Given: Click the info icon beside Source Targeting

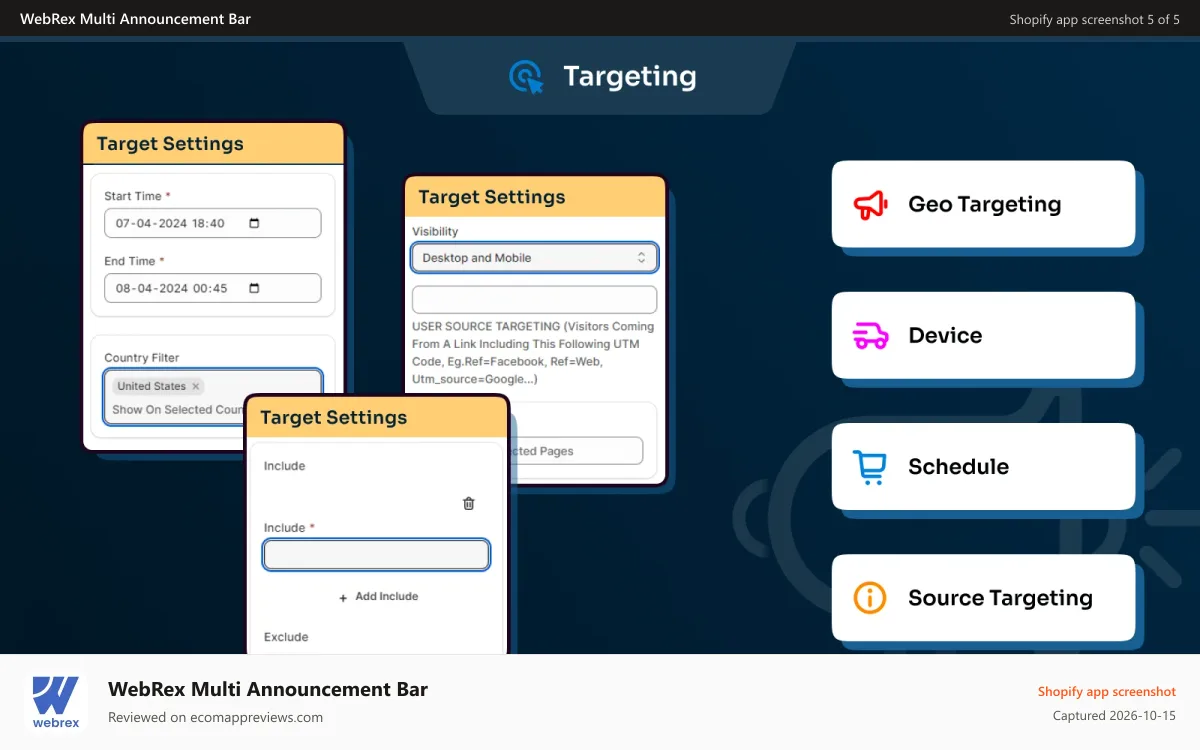Looking at the screenshot, I should click(870, 598).
